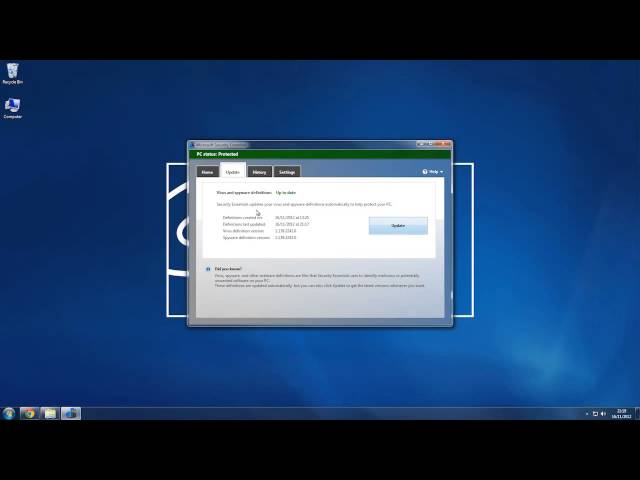Click the Security Essentials taskbar button
This screenshot has height=480, width=640.
point(71,413)
